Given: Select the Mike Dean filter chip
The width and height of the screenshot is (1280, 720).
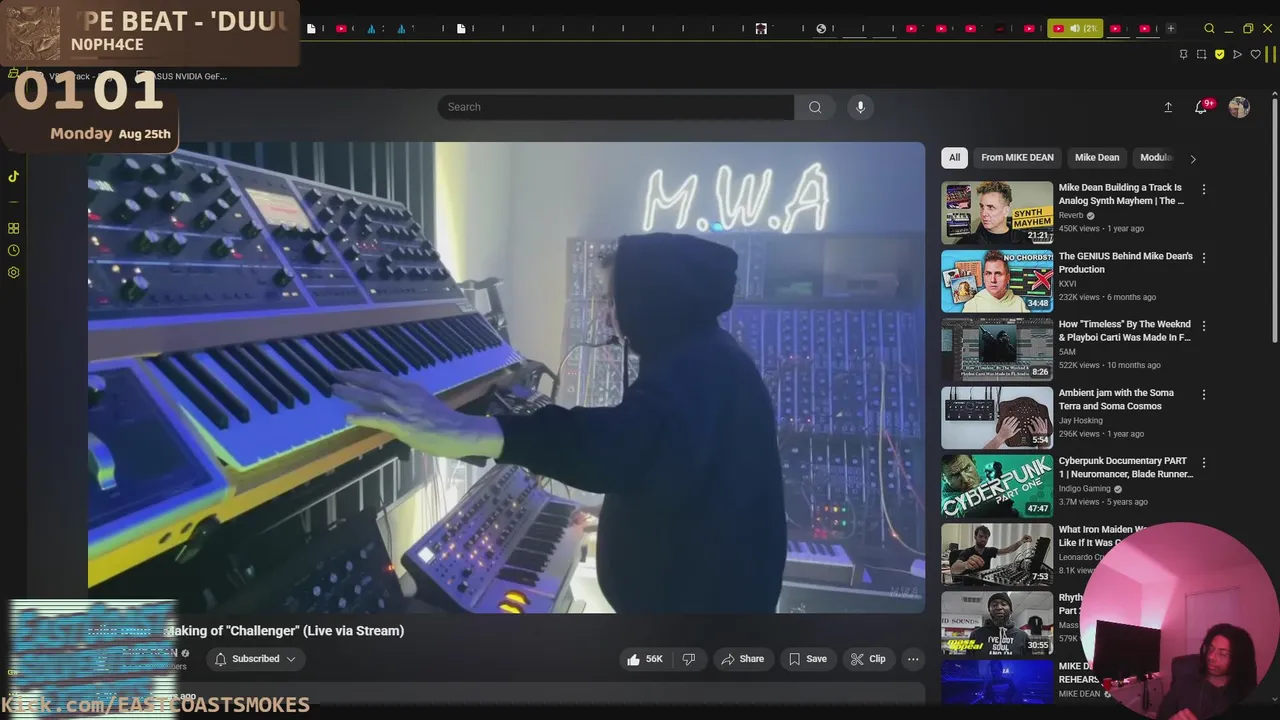Looking at the screenshot, I should point(1097,157).
